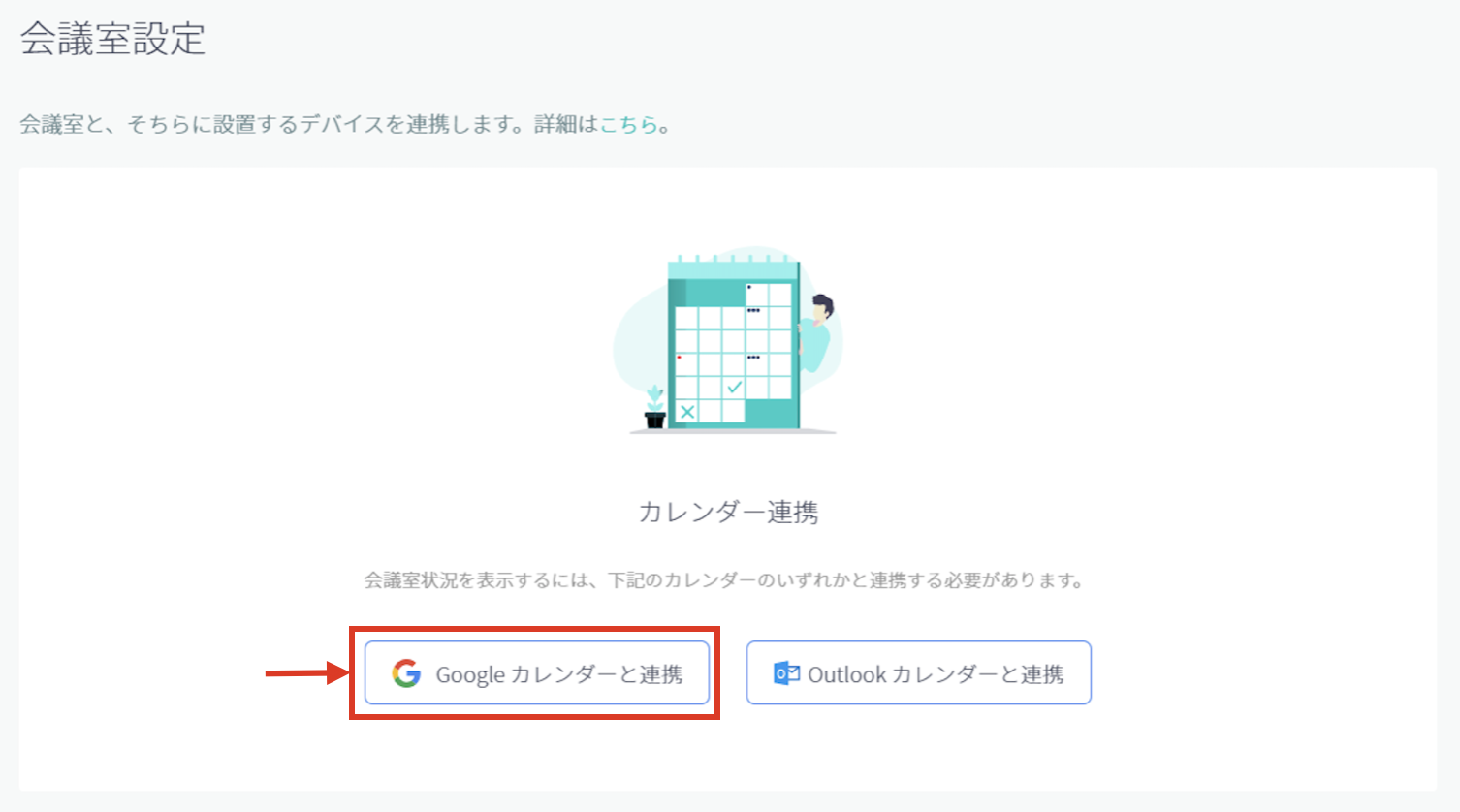Click the potted plant illustration
1460x812 pixels.
click(655, 408)
